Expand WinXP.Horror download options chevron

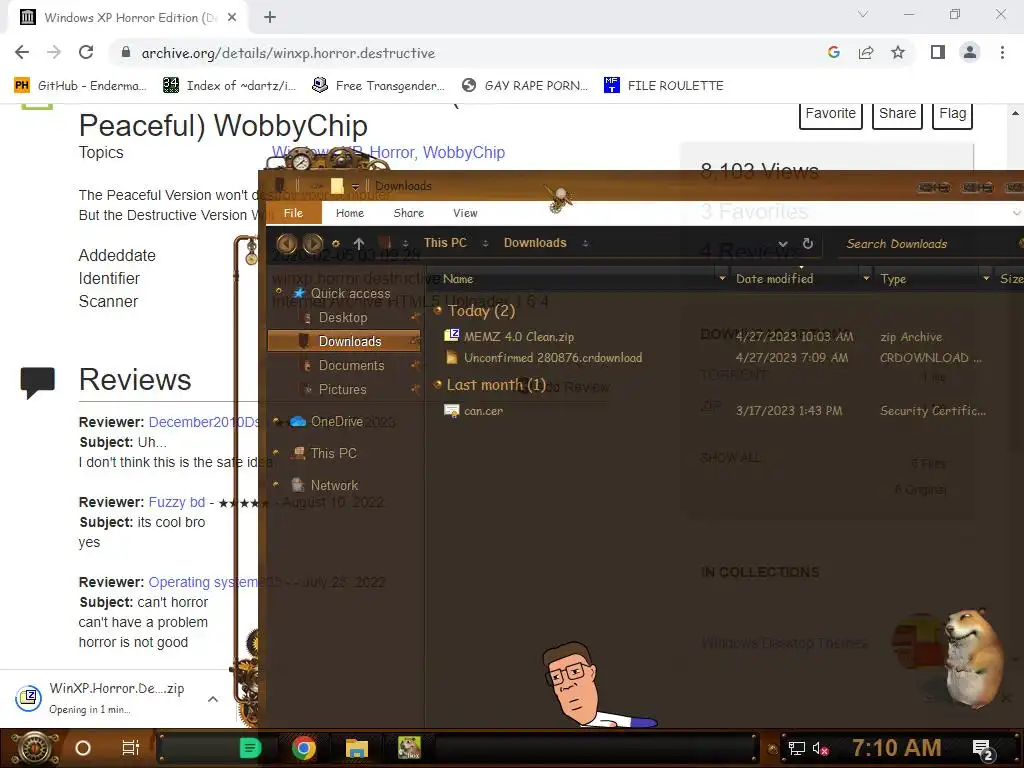(213, 699)
